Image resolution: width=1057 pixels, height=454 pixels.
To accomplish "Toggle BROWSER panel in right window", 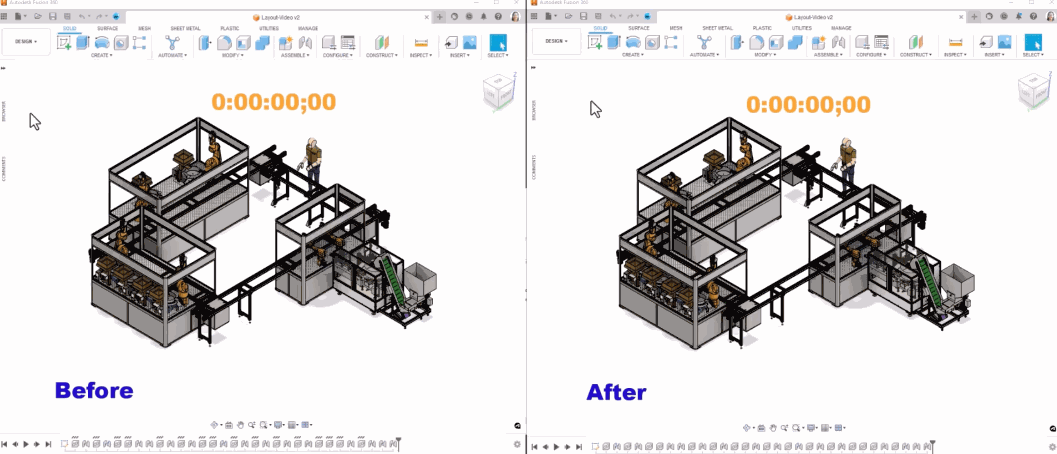I will tap(534, 111).
